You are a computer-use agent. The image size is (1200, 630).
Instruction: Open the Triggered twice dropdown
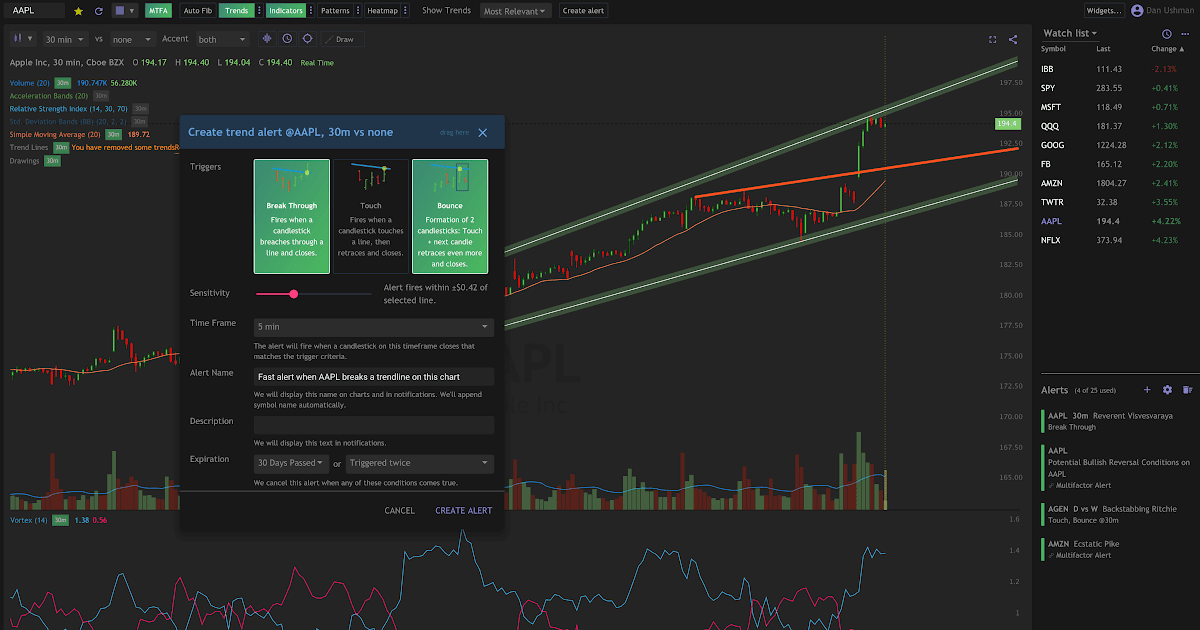click(x=420, y=463)
